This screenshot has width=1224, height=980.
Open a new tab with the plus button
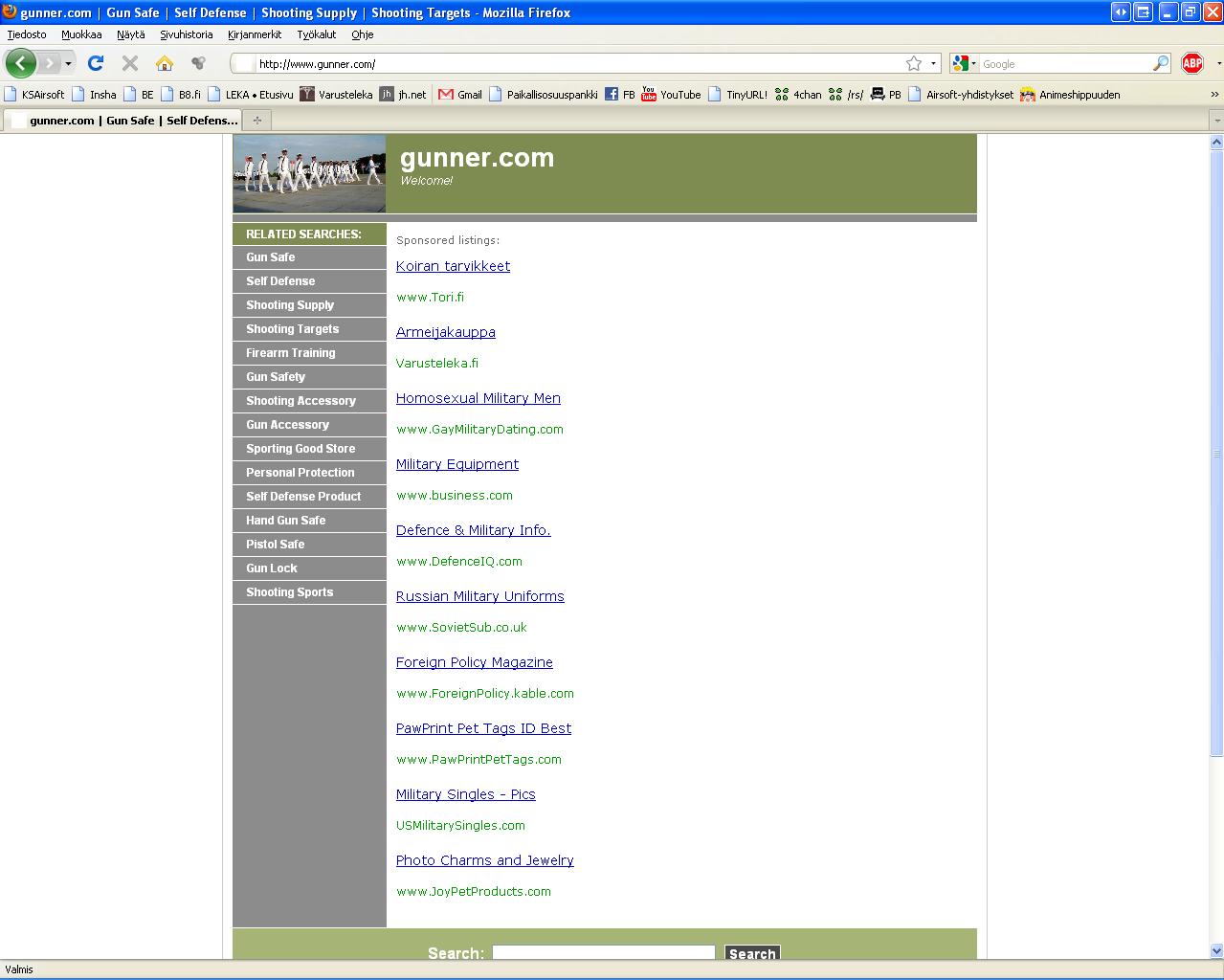click(256, 121)
